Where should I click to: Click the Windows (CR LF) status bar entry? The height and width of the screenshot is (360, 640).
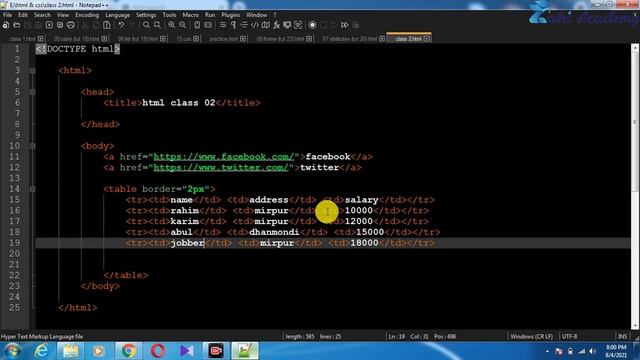[x=531, y=336]
